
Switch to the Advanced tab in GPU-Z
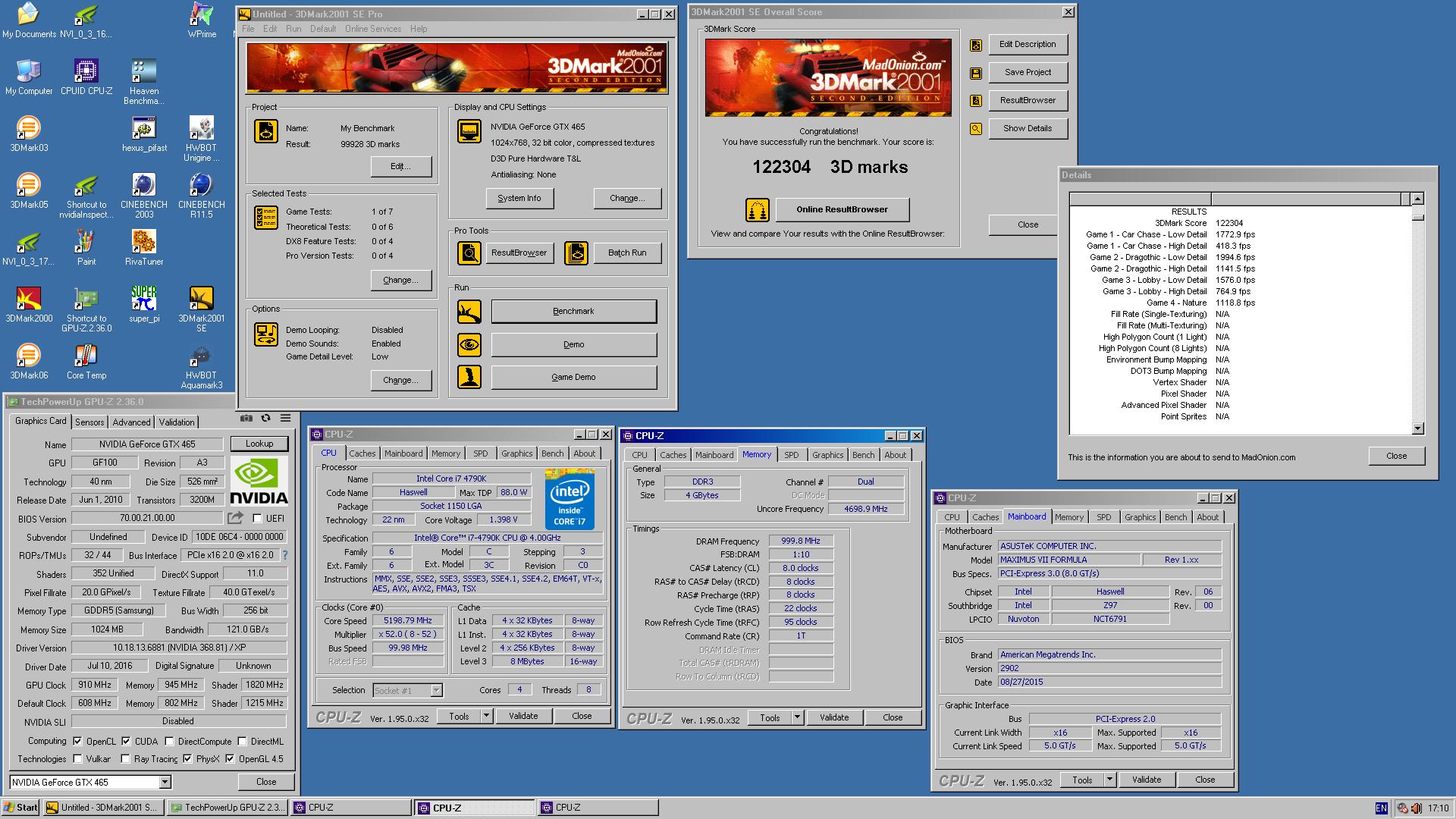[x=132, y=422]
